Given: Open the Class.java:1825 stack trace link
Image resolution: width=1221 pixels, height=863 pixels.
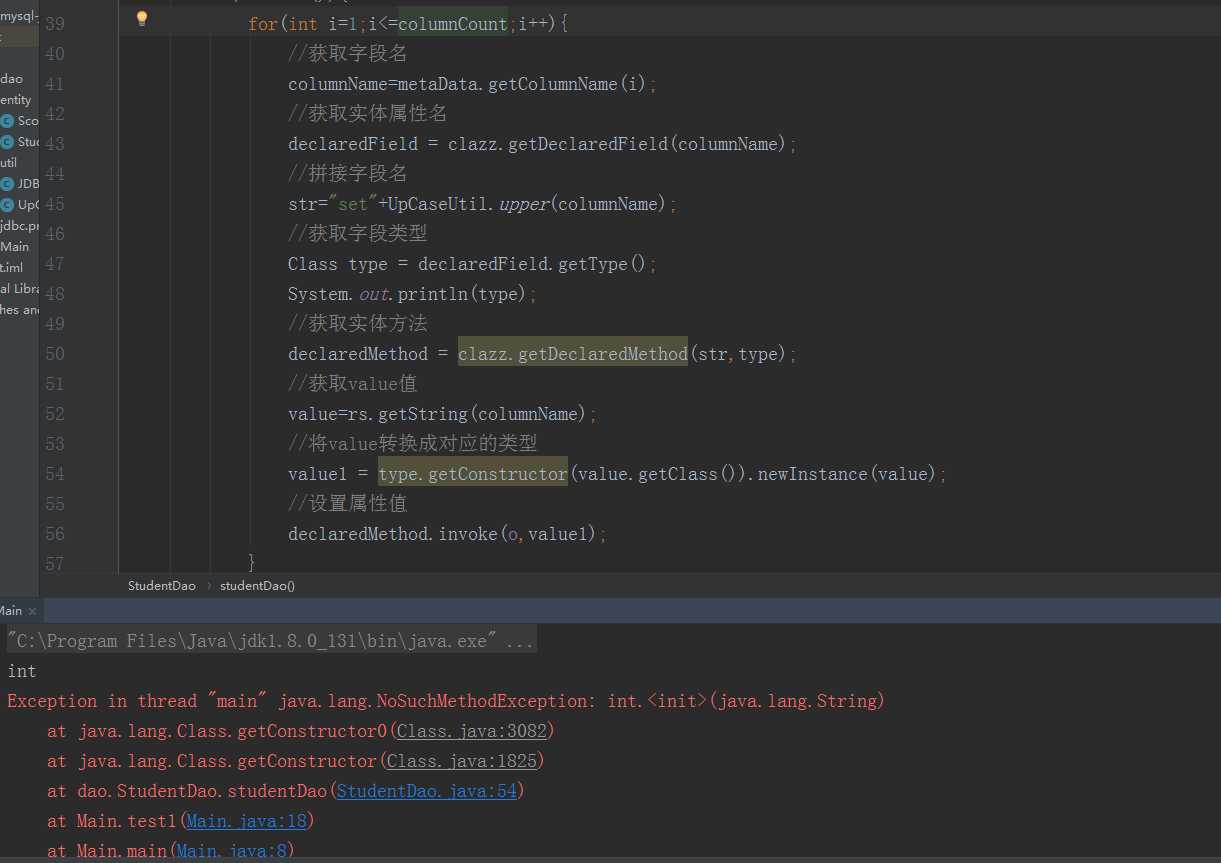Looking at the screenshot, I should [462, 761].
